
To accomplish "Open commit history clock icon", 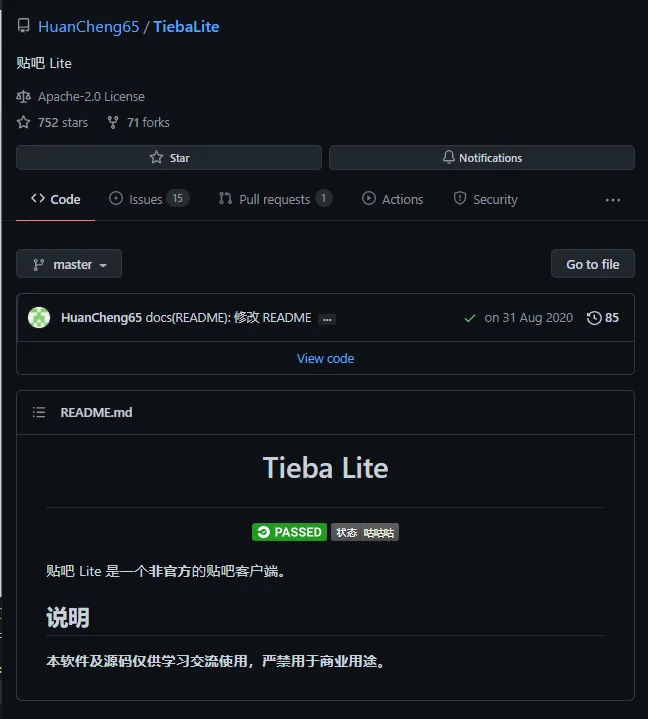I will point(594,318).
